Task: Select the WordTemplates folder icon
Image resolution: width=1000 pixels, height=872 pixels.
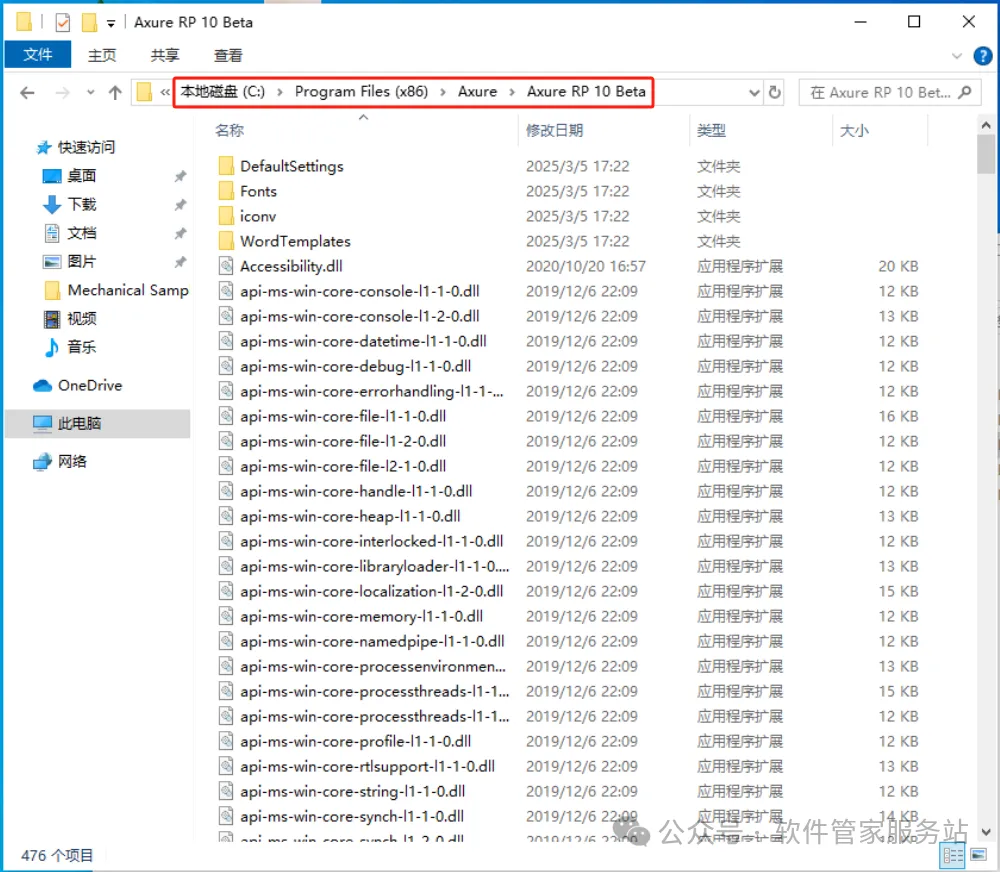Action: [x=226, y=241]
